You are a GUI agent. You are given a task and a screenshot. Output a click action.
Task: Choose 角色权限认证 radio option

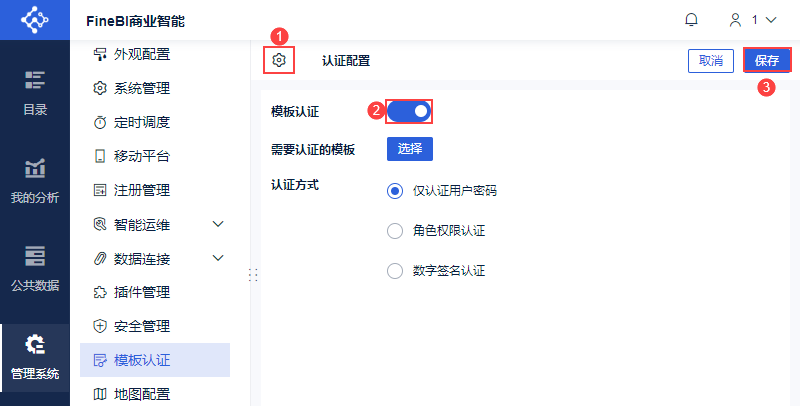click(x=395, y=231)
